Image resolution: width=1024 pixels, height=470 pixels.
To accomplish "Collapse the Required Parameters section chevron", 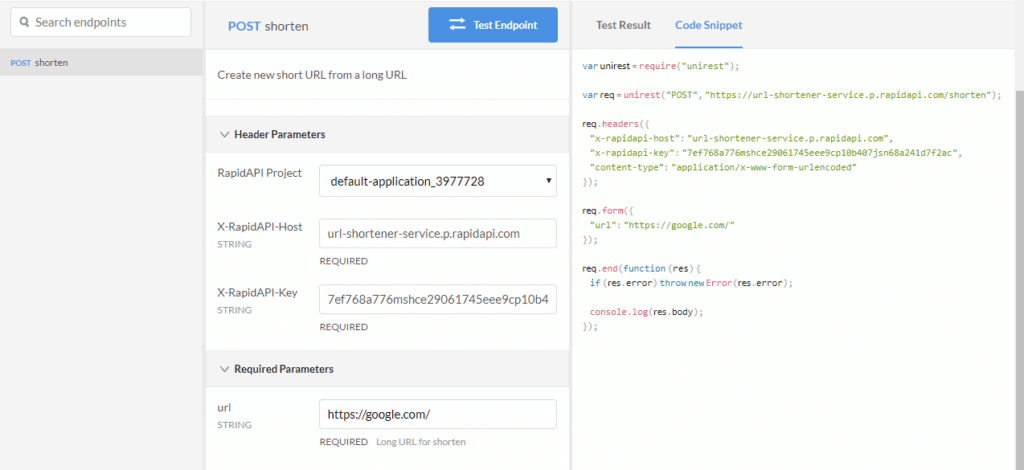I will pyautogui.click(x=223, y=369).
